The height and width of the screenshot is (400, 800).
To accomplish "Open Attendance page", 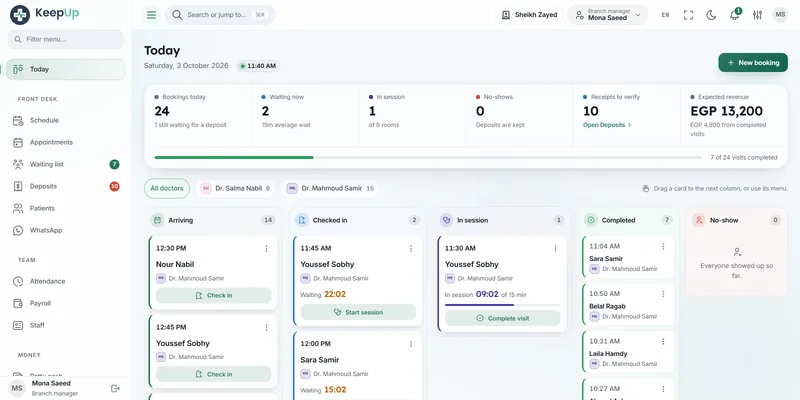I will pyautogui.click(x=65, y=281).
